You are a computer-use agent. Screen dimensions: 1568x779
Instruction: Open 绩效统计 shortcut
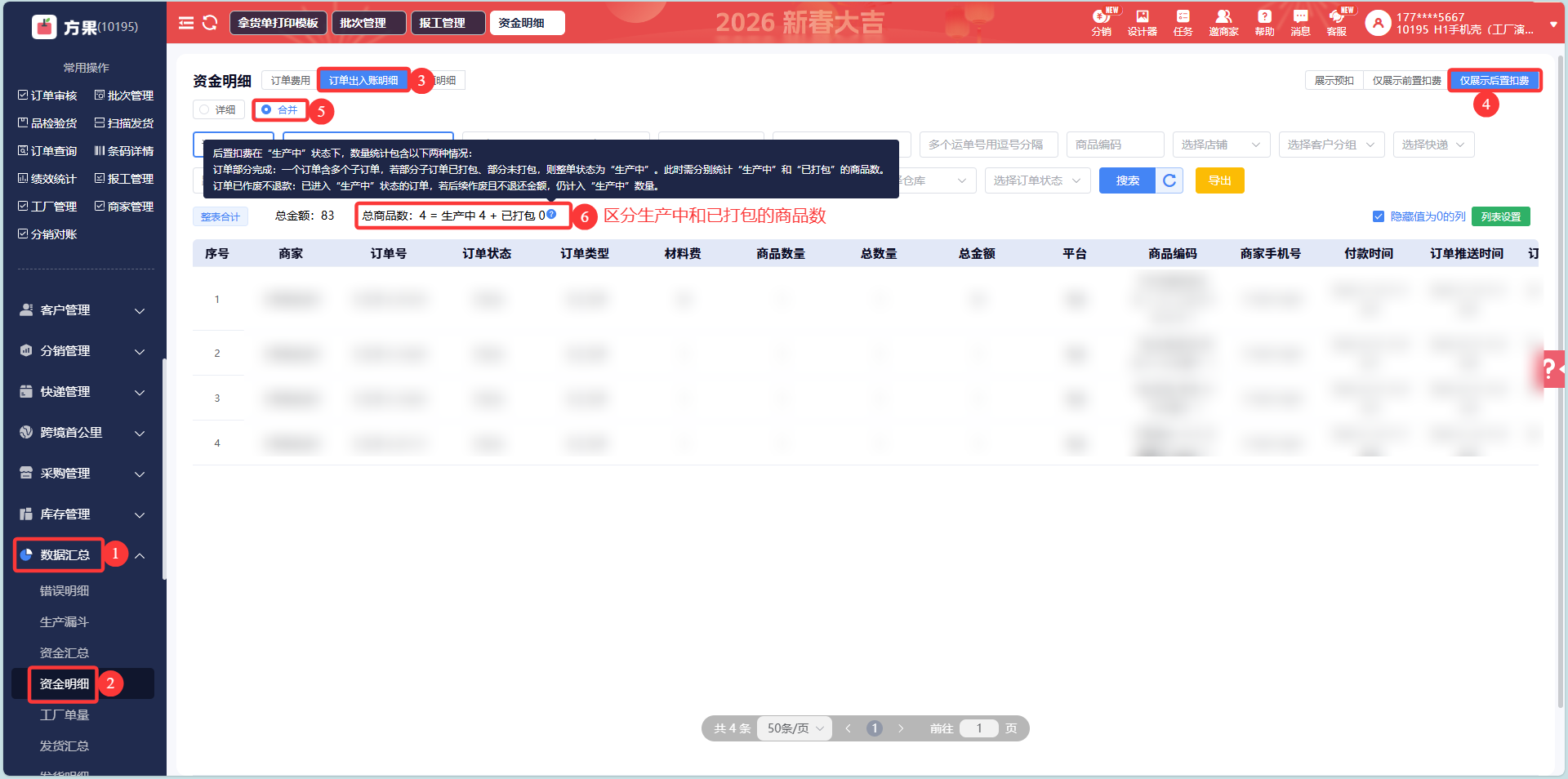(47, 179)
